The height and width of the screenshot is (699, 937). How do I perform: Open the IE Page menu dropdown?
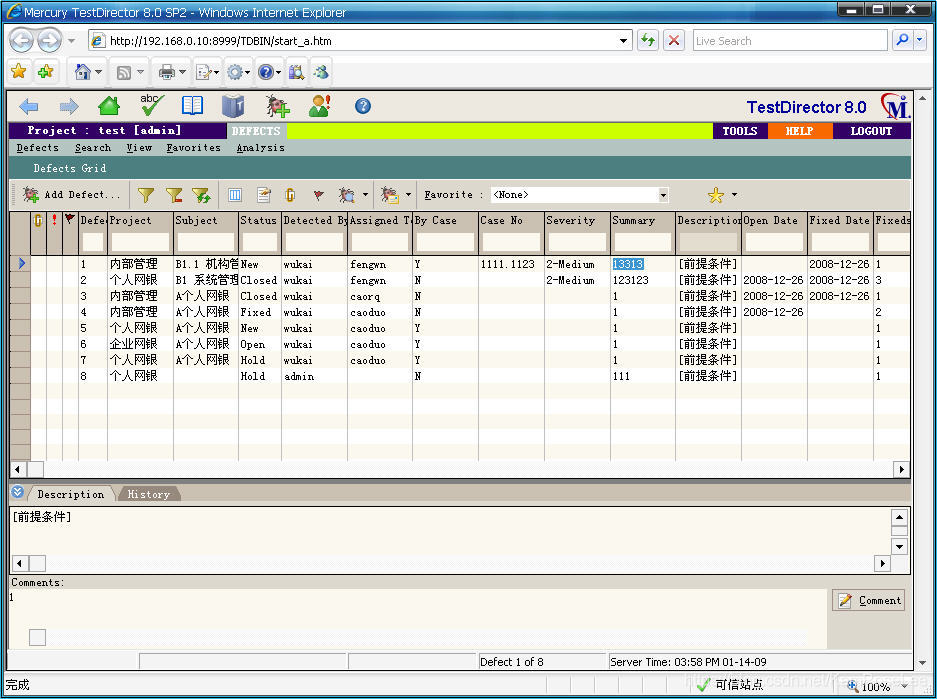[216, 73]
